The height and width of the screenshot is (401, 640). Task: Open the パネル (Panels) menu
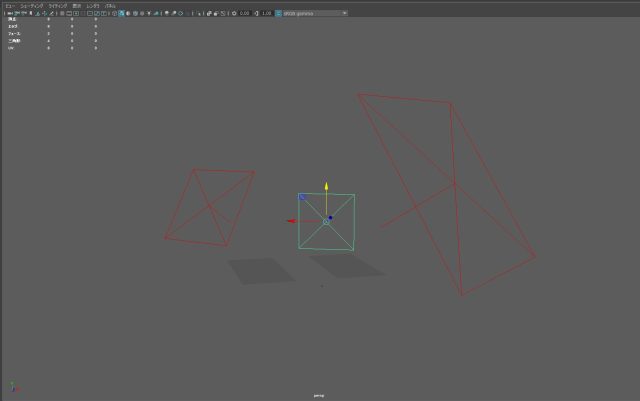(x=110, y=6)
